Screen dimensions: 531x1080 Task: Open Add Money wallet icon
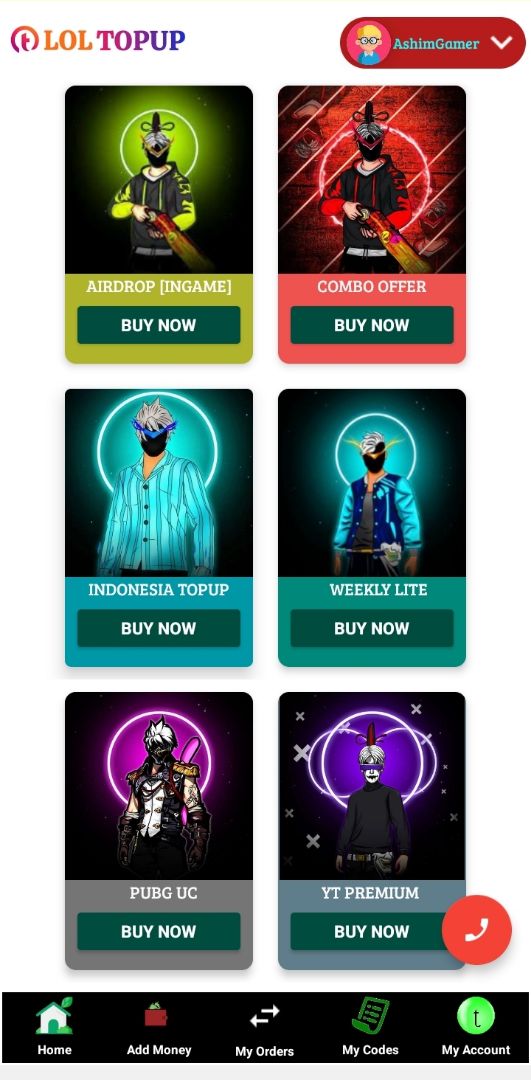[158, 1015]
